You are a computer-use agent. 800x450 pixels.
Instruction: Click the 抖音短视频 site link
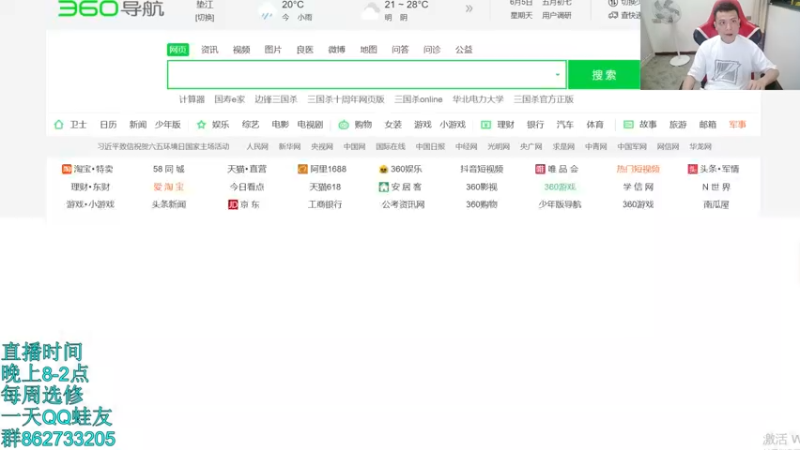tap(482, 169)
